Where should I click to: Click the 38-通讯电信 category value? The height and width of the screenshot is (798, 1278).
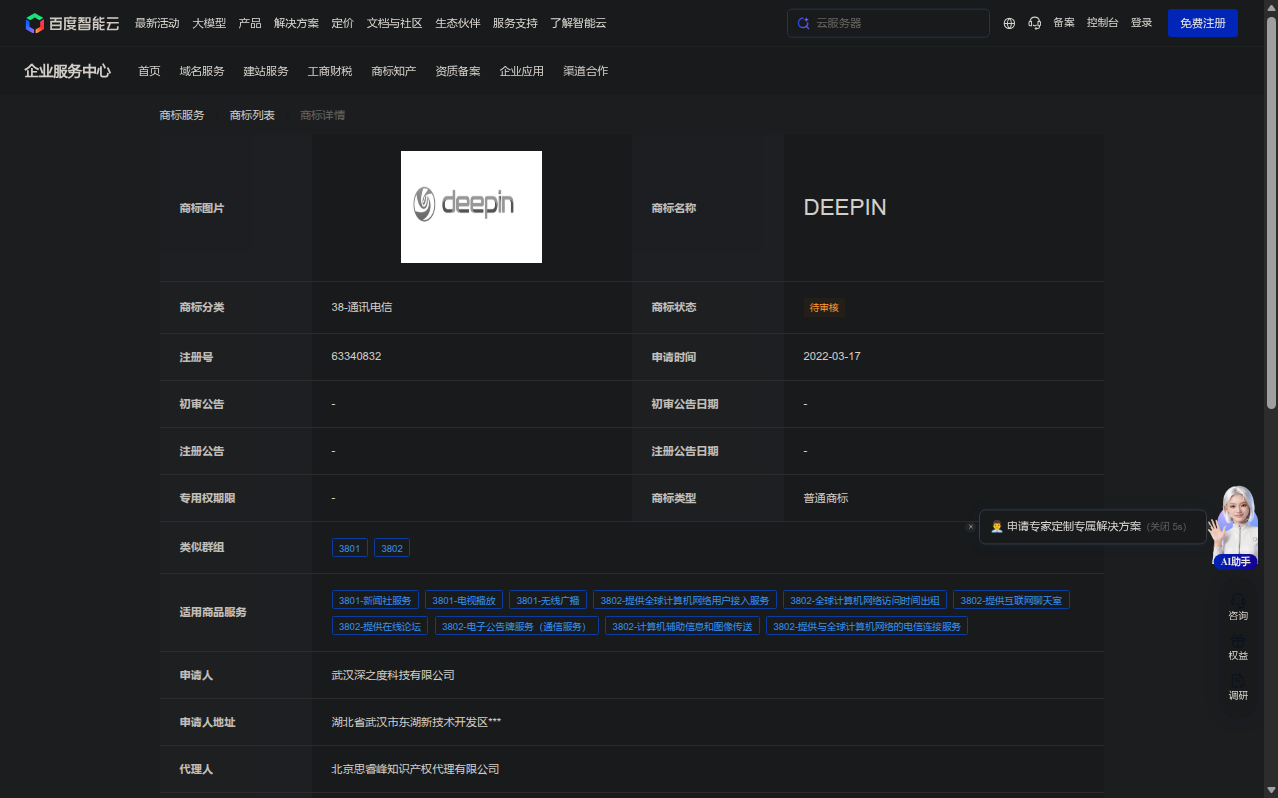(361, 307)
